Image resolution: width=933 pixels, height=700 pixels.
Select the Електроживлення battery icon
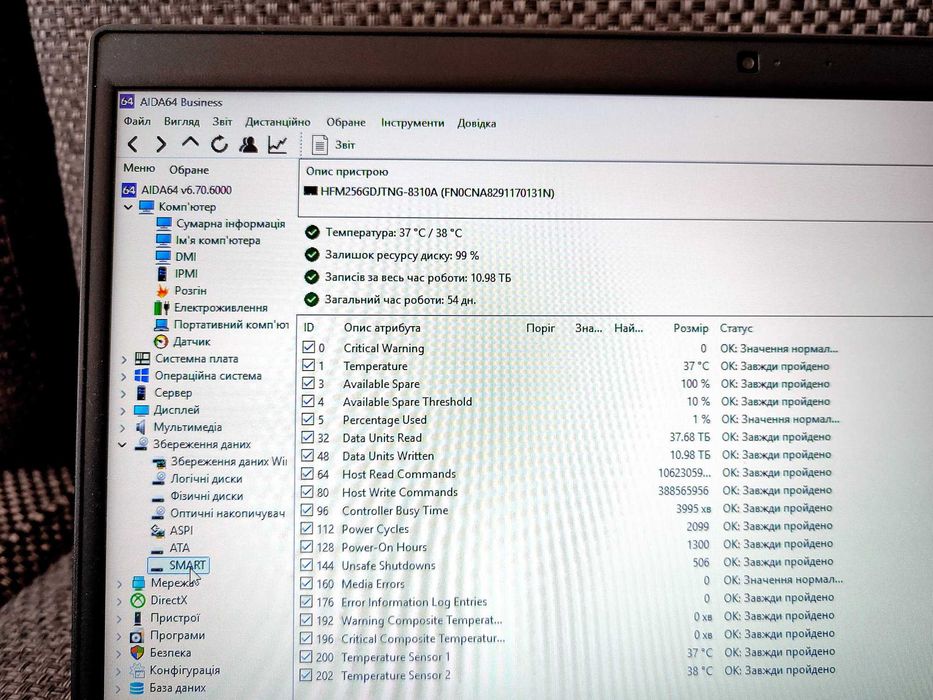point(161,308)
